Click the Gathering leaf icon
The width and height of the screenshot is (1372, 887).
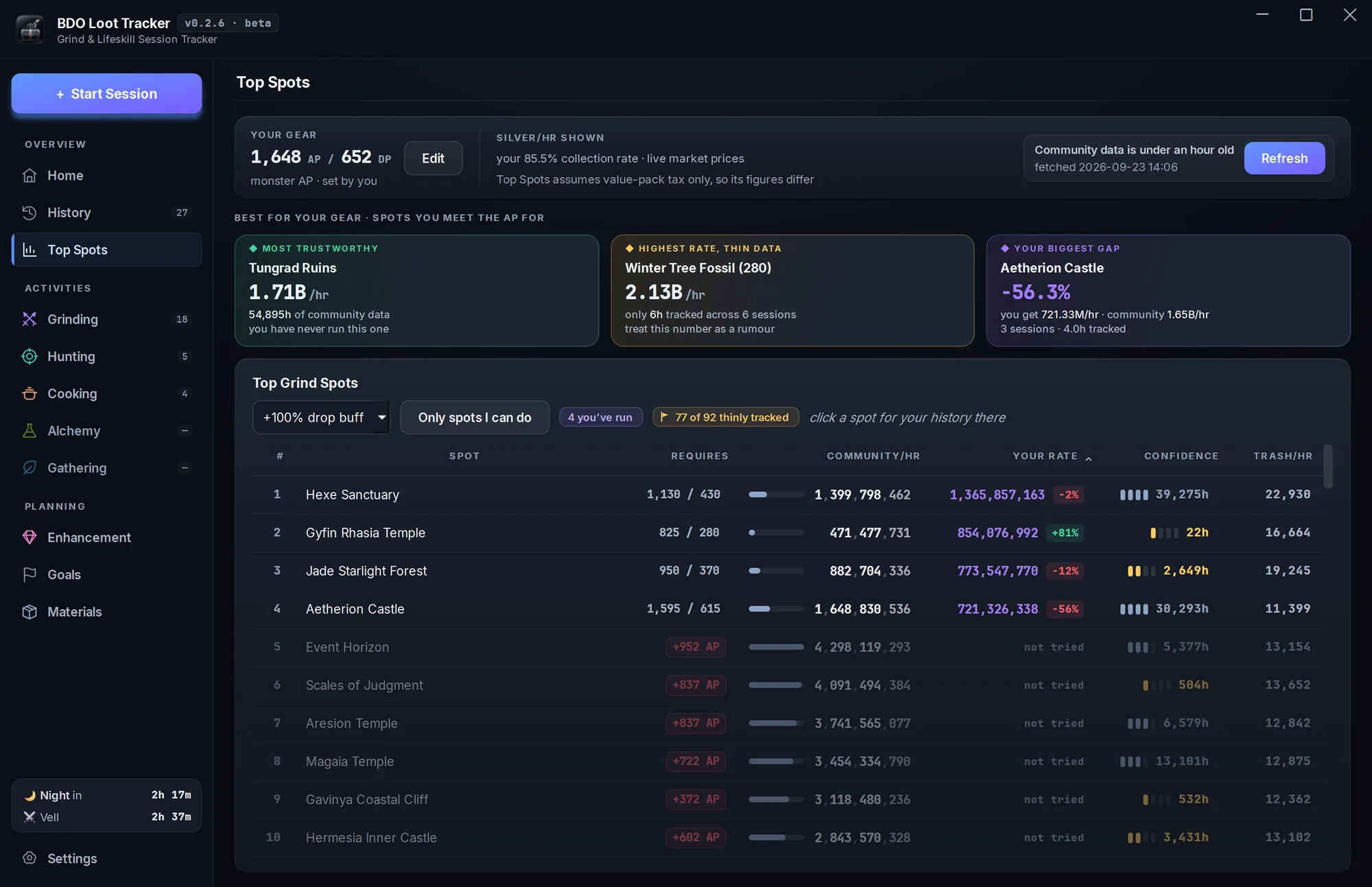pos(29,468)
